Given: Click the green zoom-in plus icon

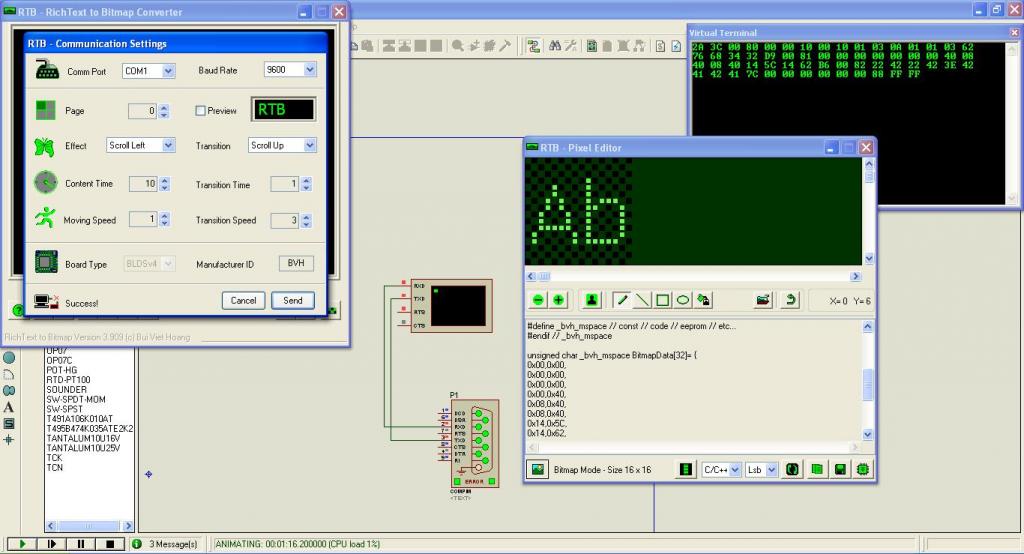Looking at the screenshot, I should (x=558, y=299).
